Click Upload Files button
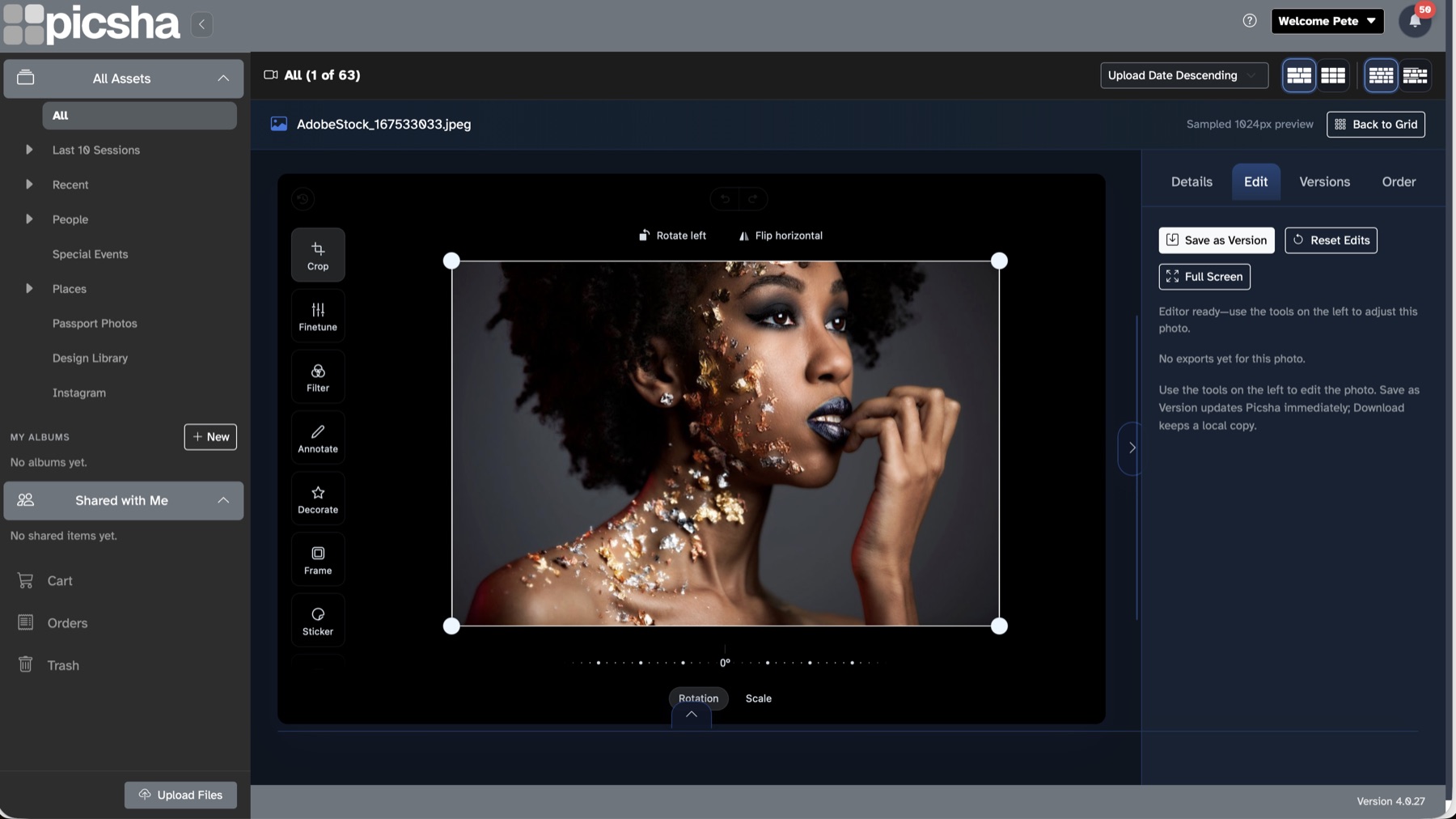Screen dimensions: 1456x819 [180, 795]
